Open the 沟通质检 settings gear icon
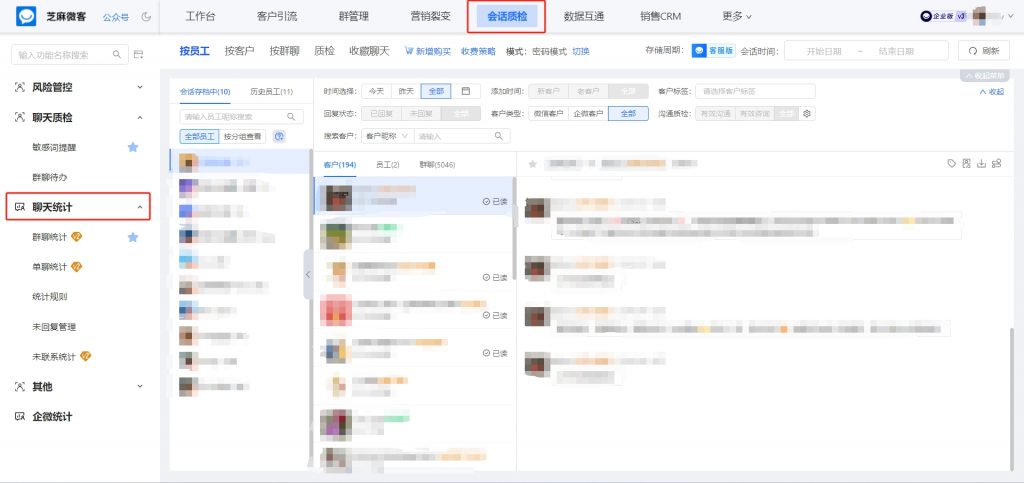Image resolution: width=1024 pixels, height=483 pixels. (807, 113)
